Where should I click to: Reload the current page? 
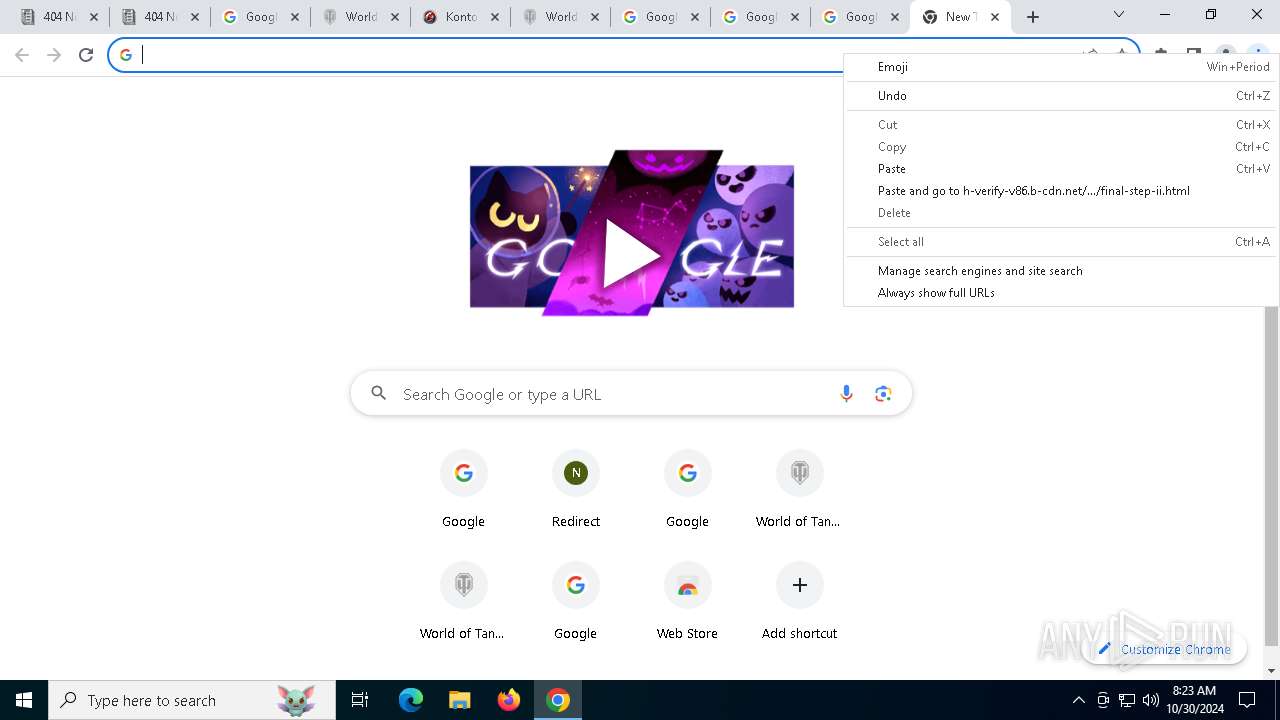pyautogui.click(x=86, y=55)
